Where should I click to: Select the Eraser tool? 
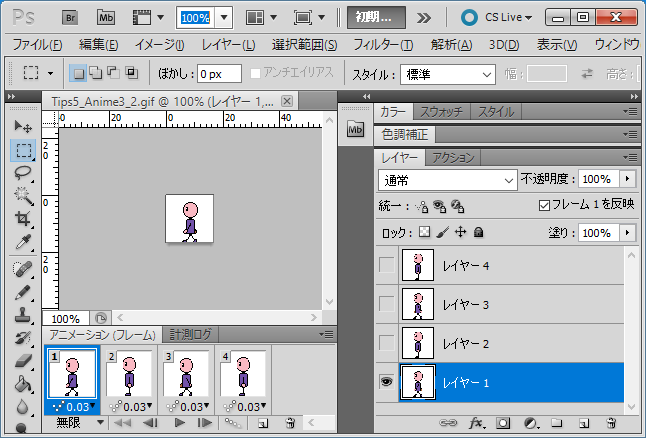click(x=23, y=361)
